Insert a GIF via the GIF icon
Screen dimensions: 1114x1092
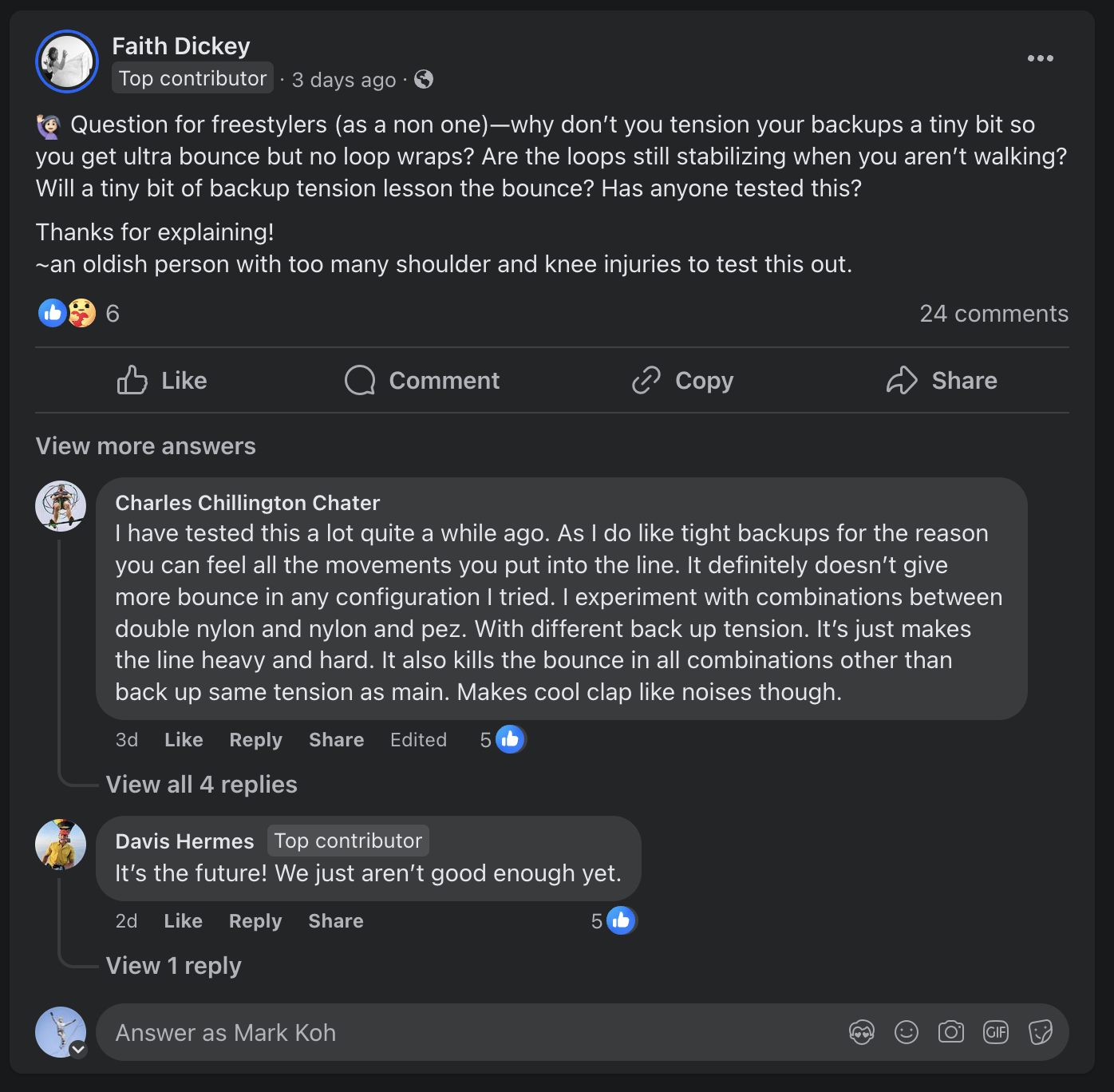tap(996, 1032)
